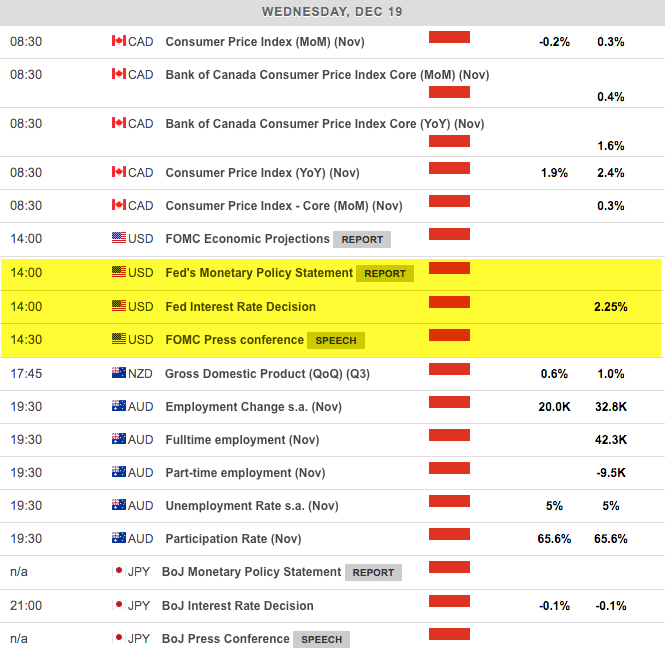
Task: Open Gross Domestic Product (QoQ) (Q3) event
Action: coord(267,373)
